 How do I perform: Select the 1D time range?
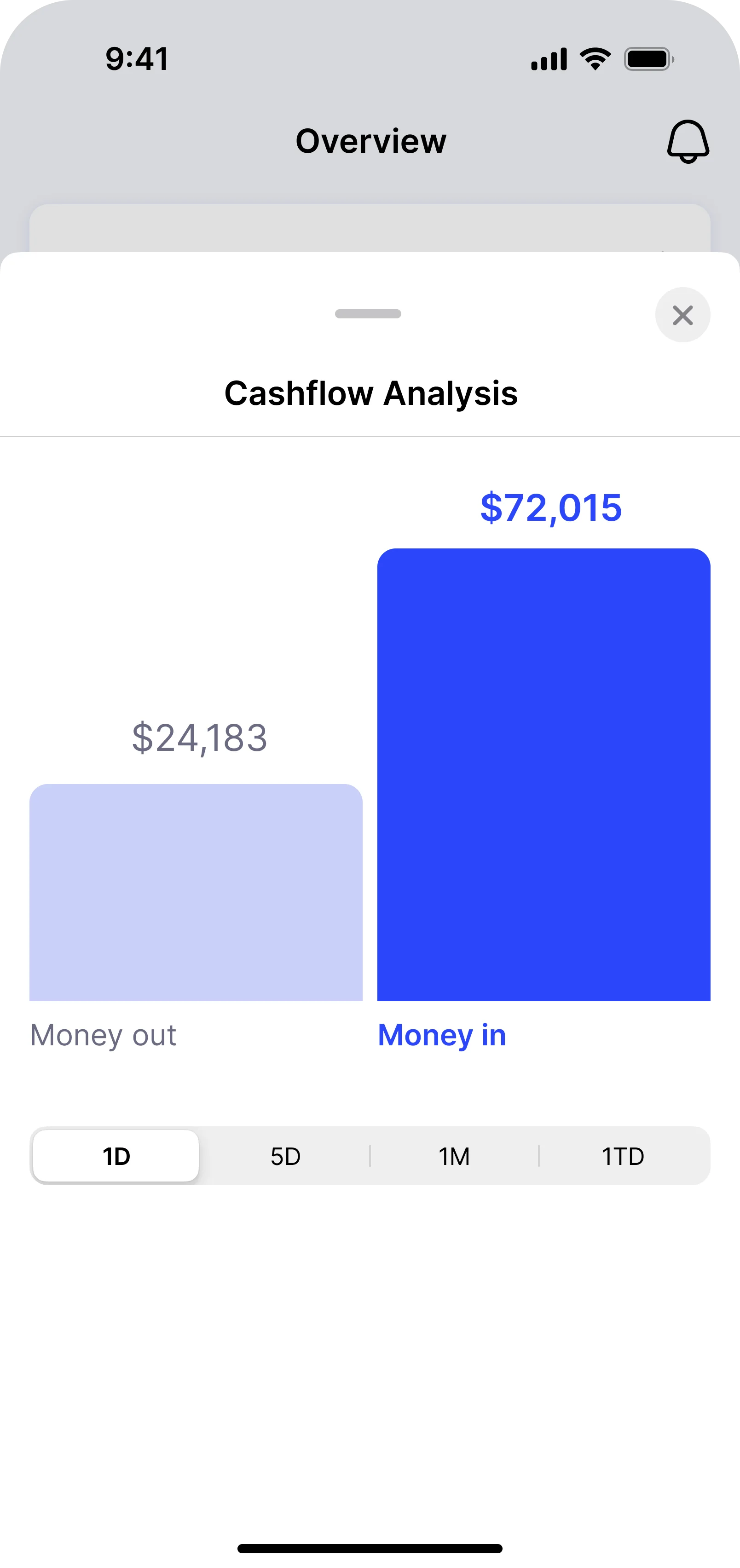point(116,1156)
